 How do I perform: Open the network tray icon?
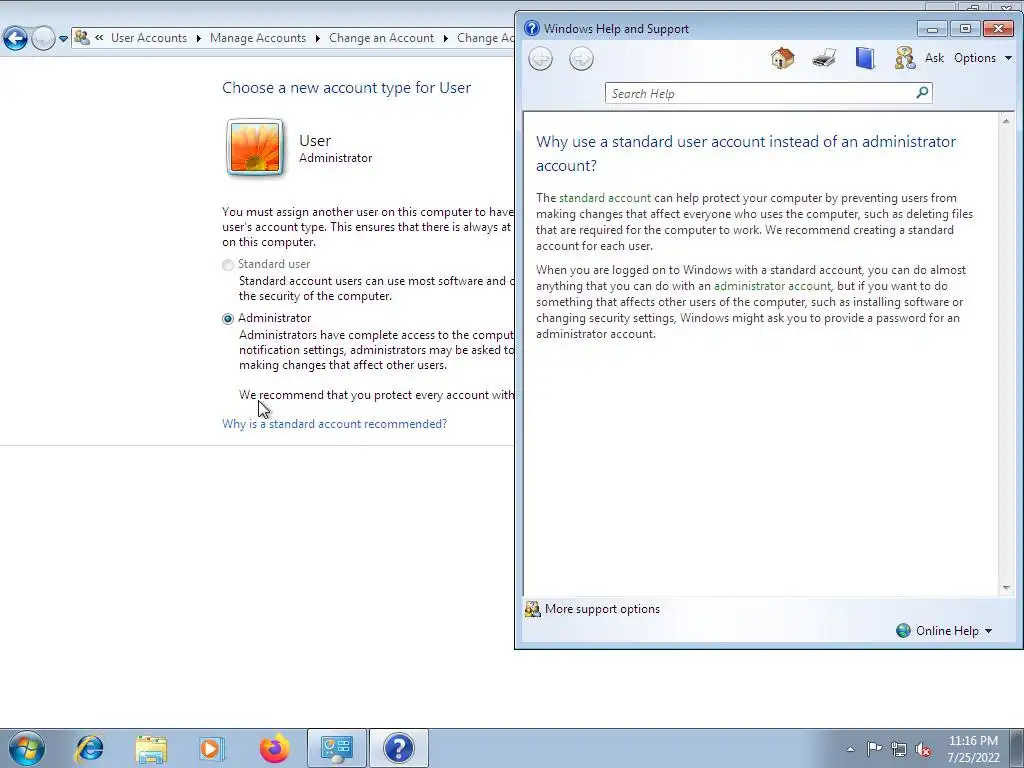click(899, 749)
